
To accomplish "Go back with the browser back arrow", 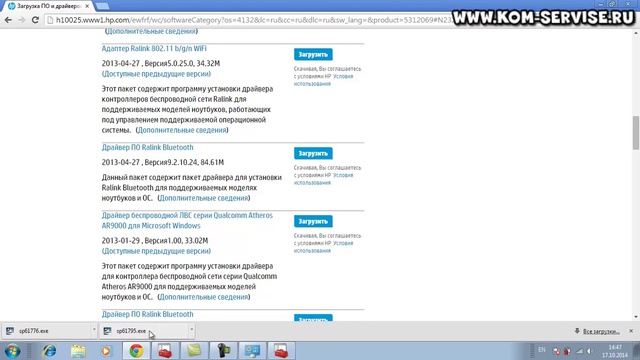I will coord(8,20).
